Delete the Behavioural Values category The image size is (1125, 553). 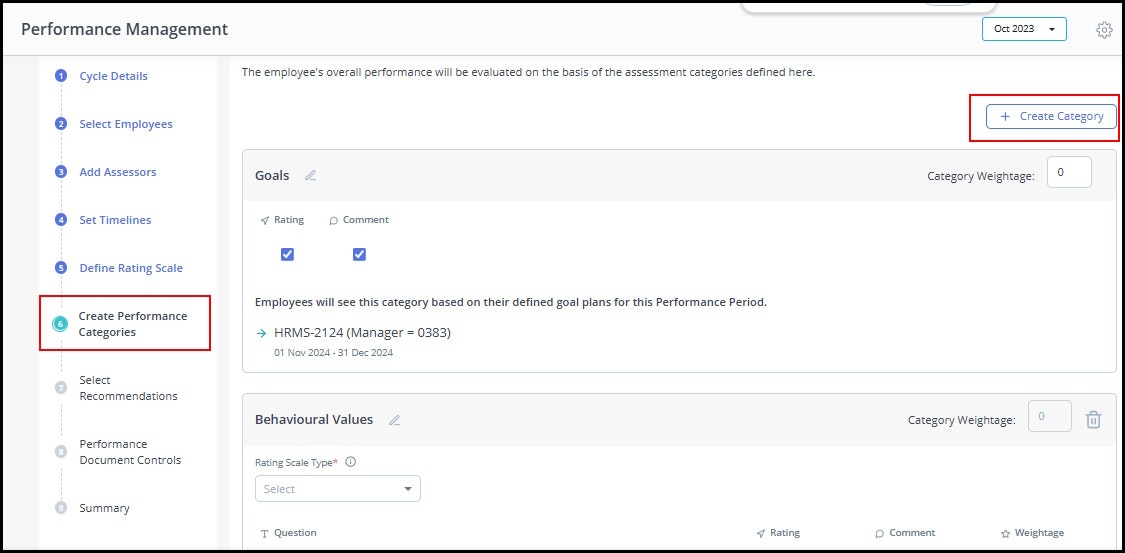(1093, 420)
